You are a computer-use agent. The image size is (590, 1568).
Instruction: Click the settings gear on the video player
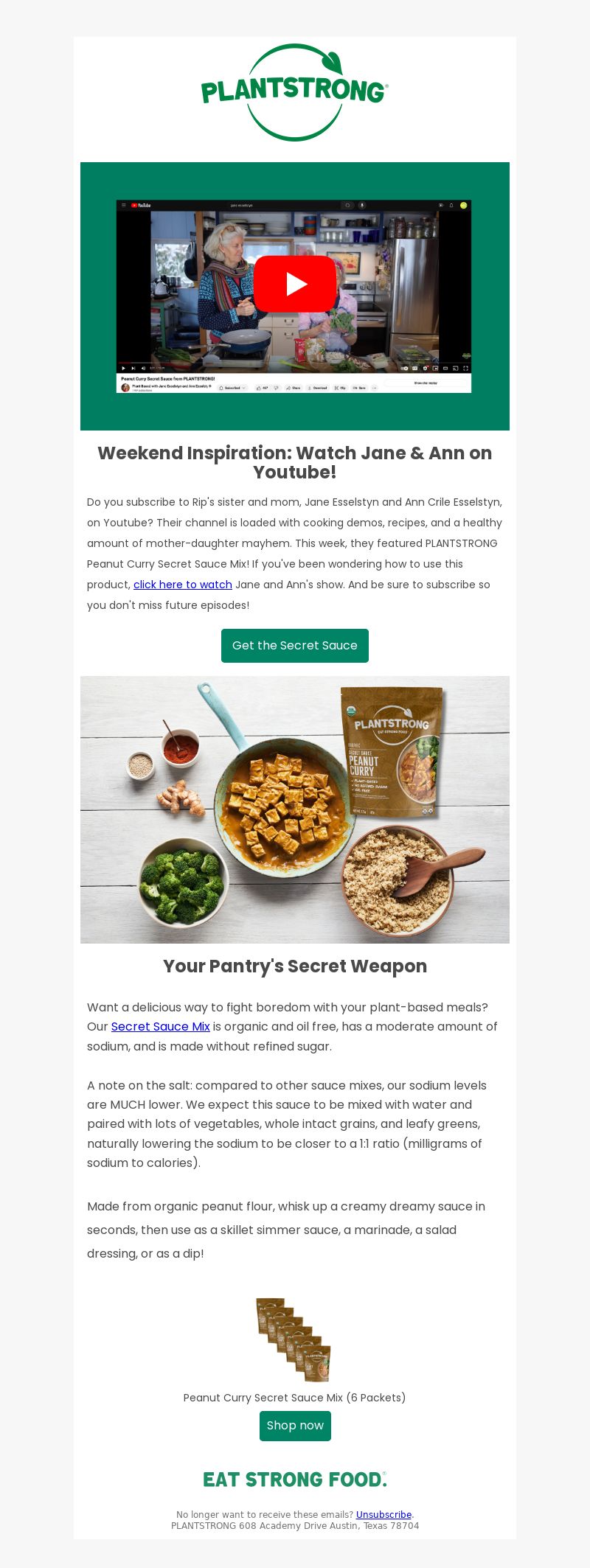tap(425, 368)
